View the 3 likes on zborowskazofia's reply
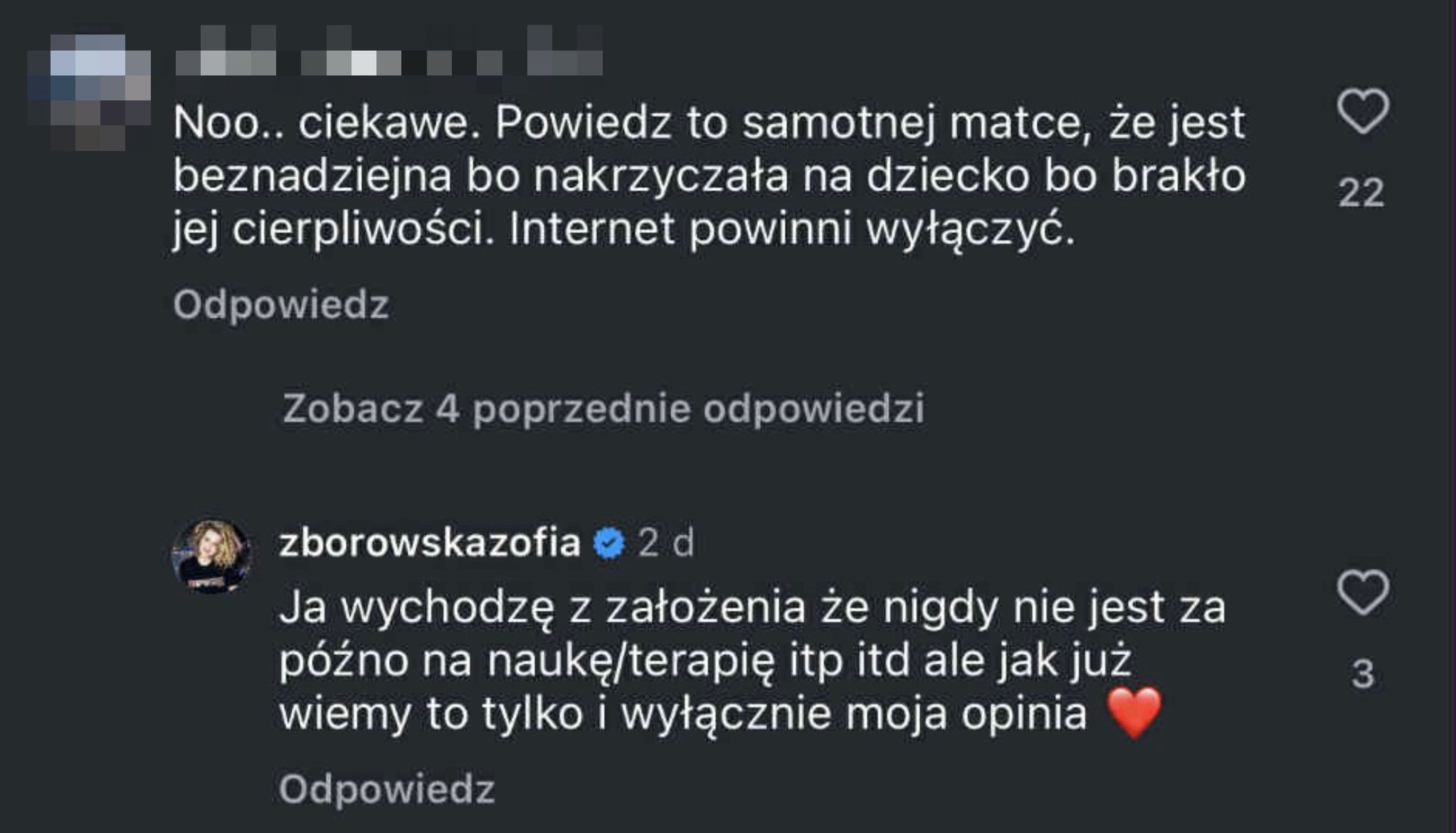1456x833 pixels. (1362, 674)
